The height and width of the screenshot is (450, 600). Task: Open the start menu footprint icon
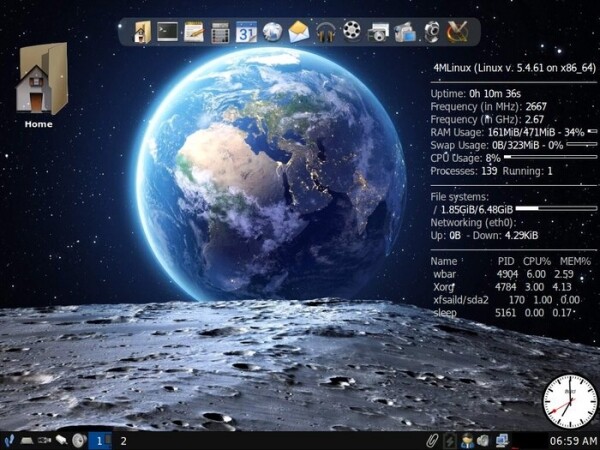(x=8, y=440)
